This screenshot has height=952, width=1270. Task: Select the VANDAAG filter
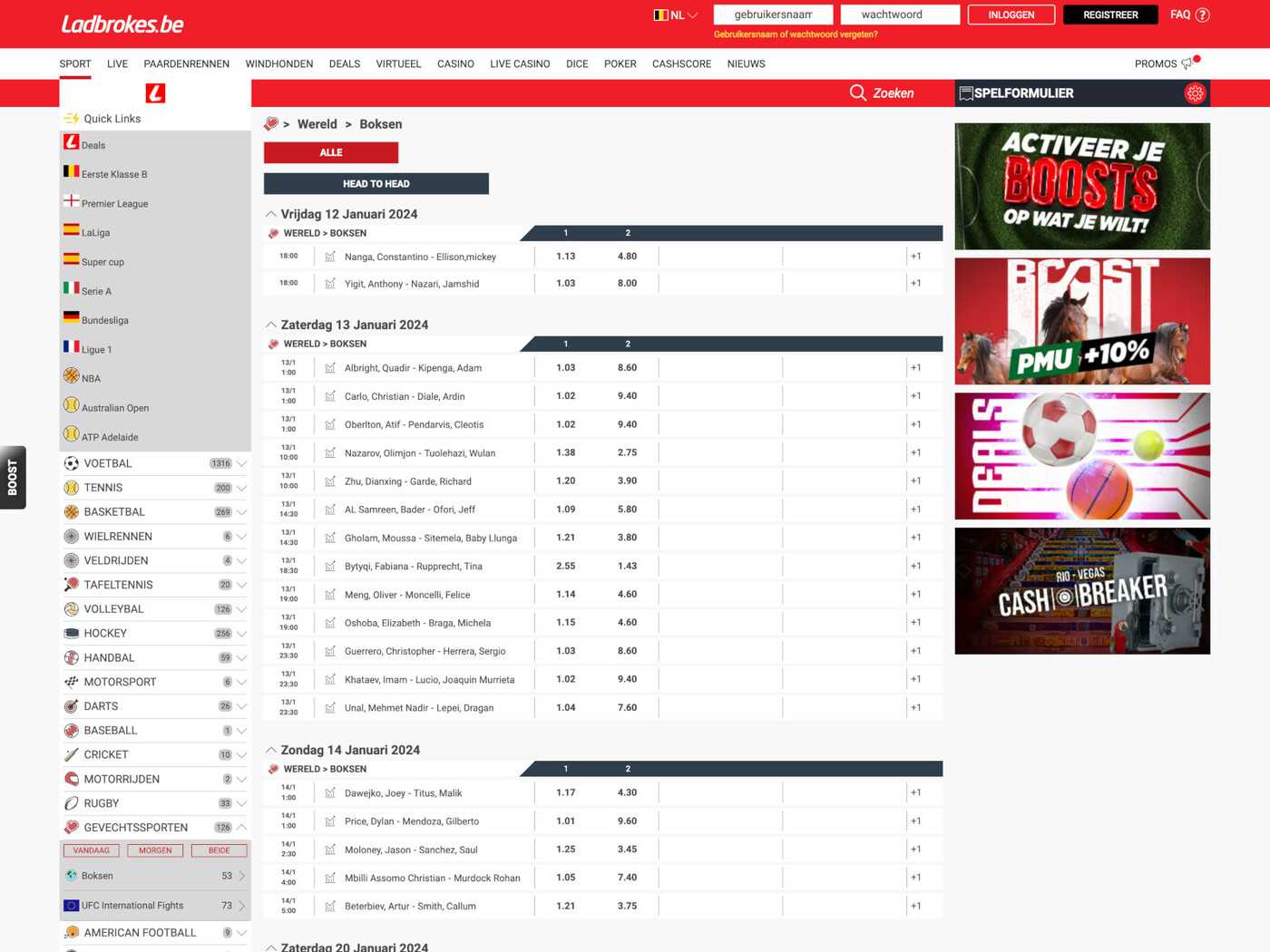92,850
